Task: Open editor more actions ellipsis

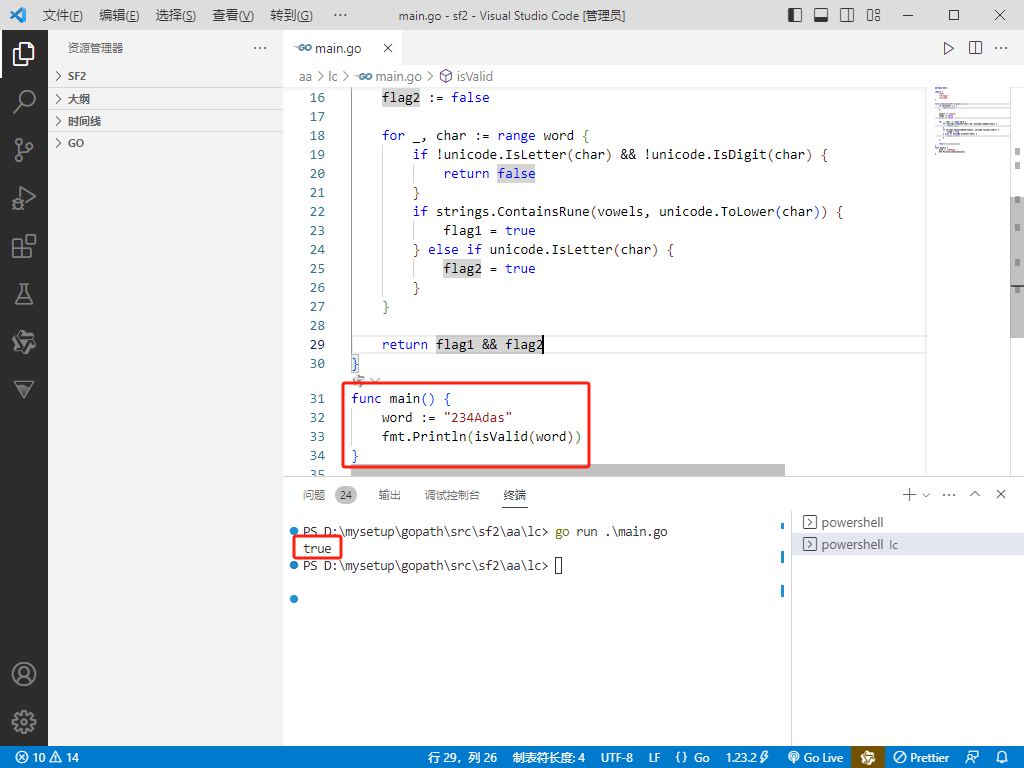Action: tap(1001, 48)
